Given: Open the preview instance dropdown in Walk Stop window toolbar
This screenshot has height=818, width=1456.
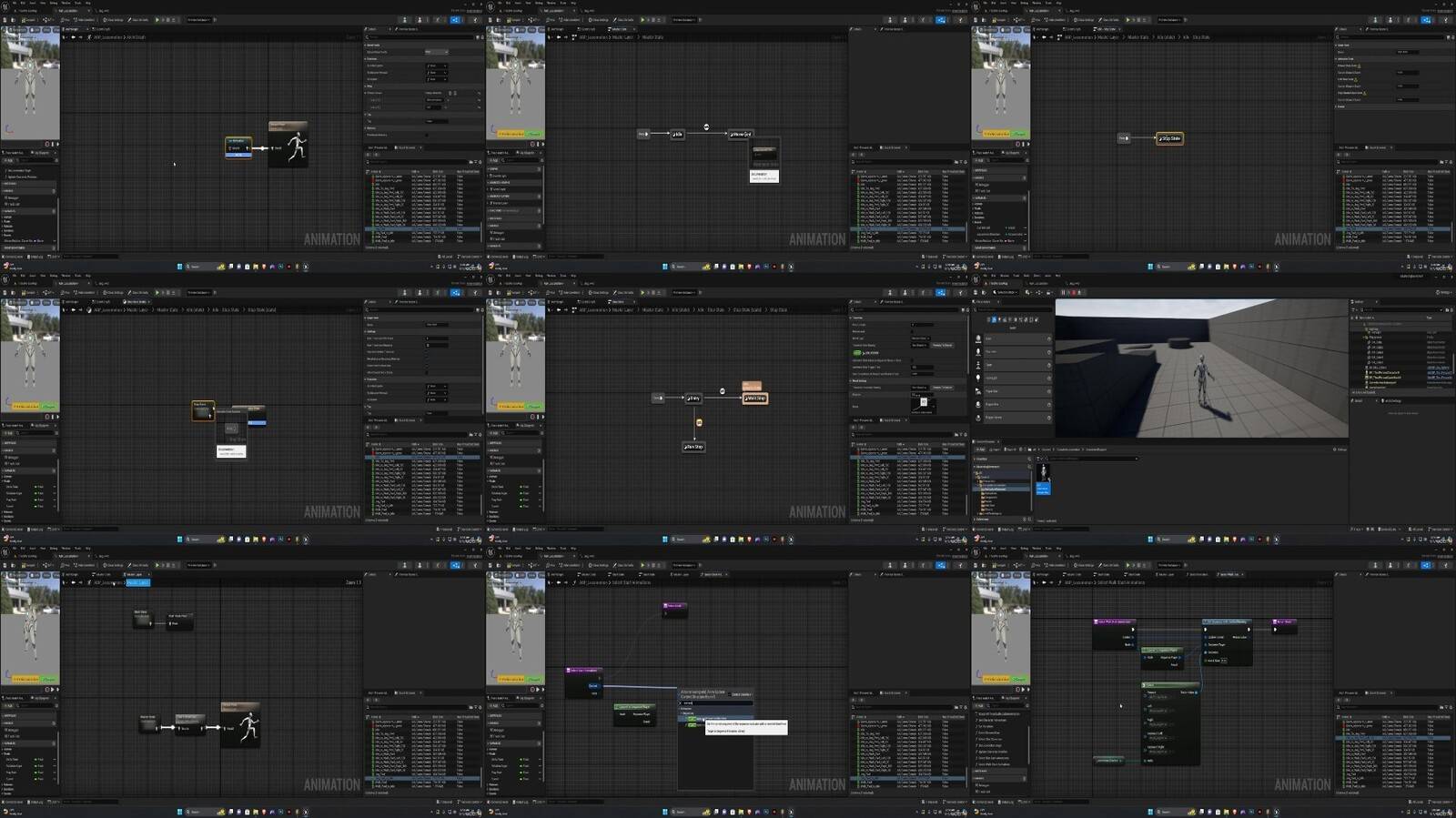Looking at the screenshot, I should [685, 292].
